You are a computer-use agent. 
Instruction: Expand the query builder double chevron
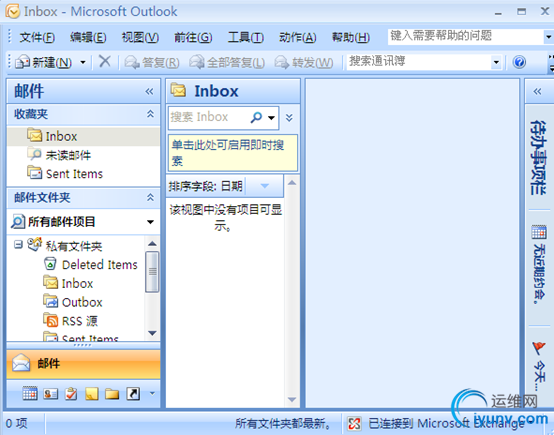(289, 118)
